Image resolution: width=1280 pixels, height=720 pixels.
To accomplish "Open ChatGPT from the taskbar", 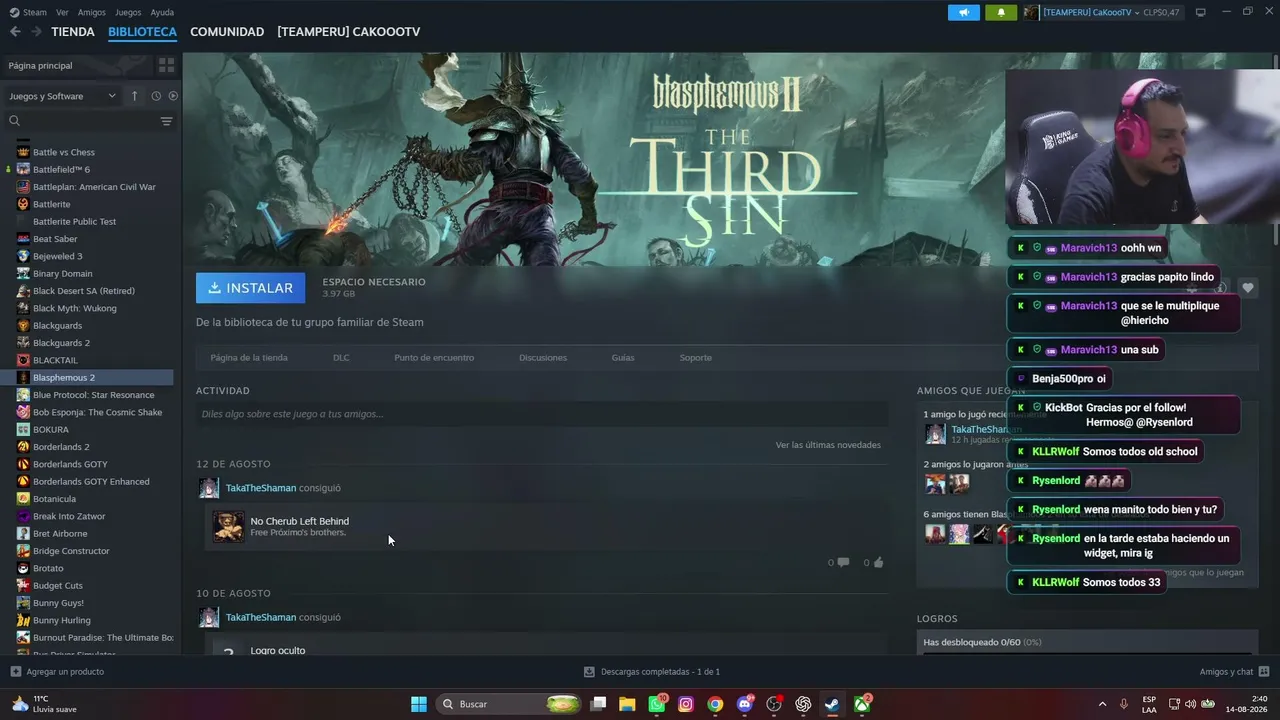I will [803, 704].
